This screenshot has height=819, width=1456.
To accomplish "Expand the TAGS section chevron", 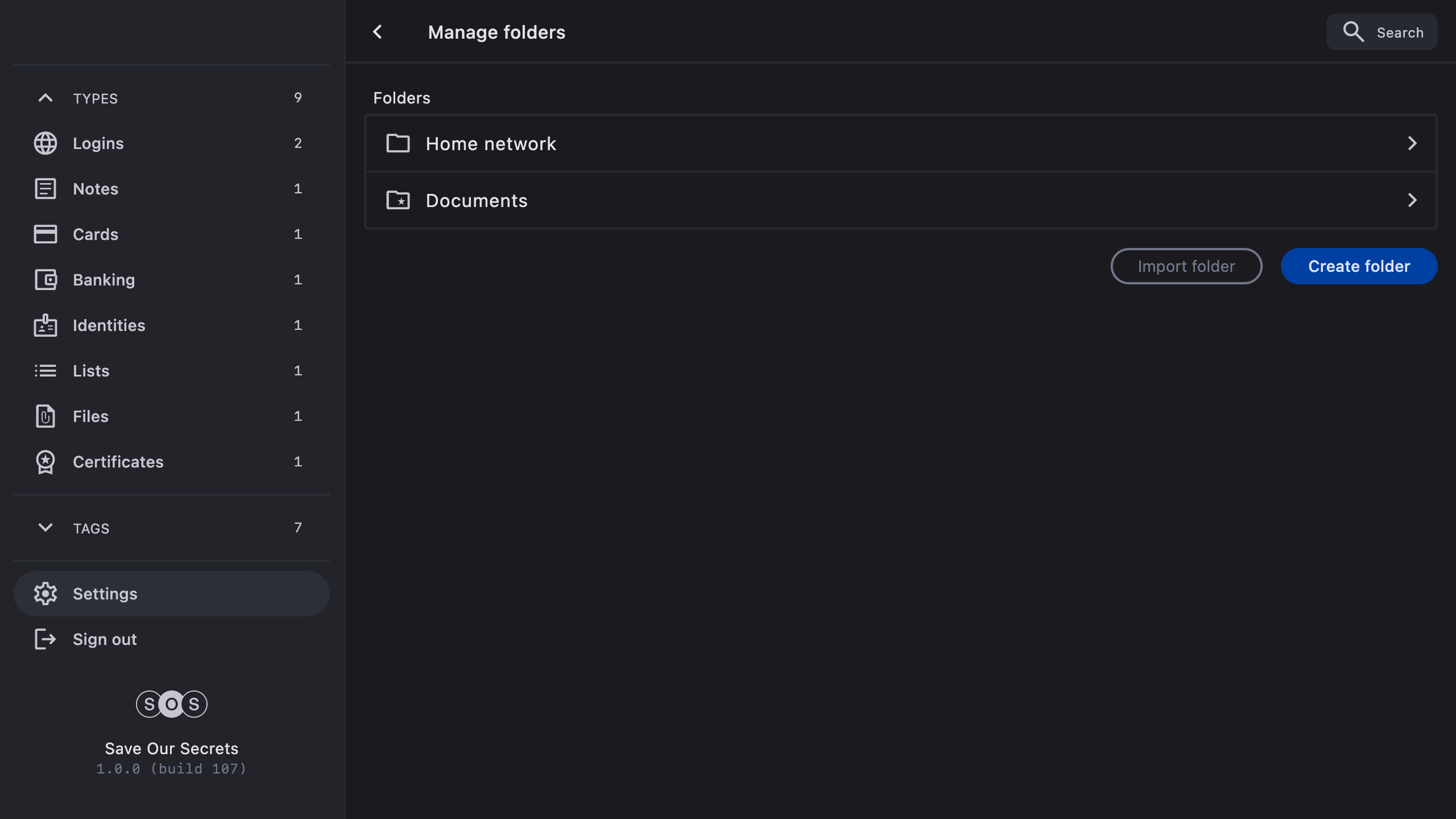I will tap(45, 528).
